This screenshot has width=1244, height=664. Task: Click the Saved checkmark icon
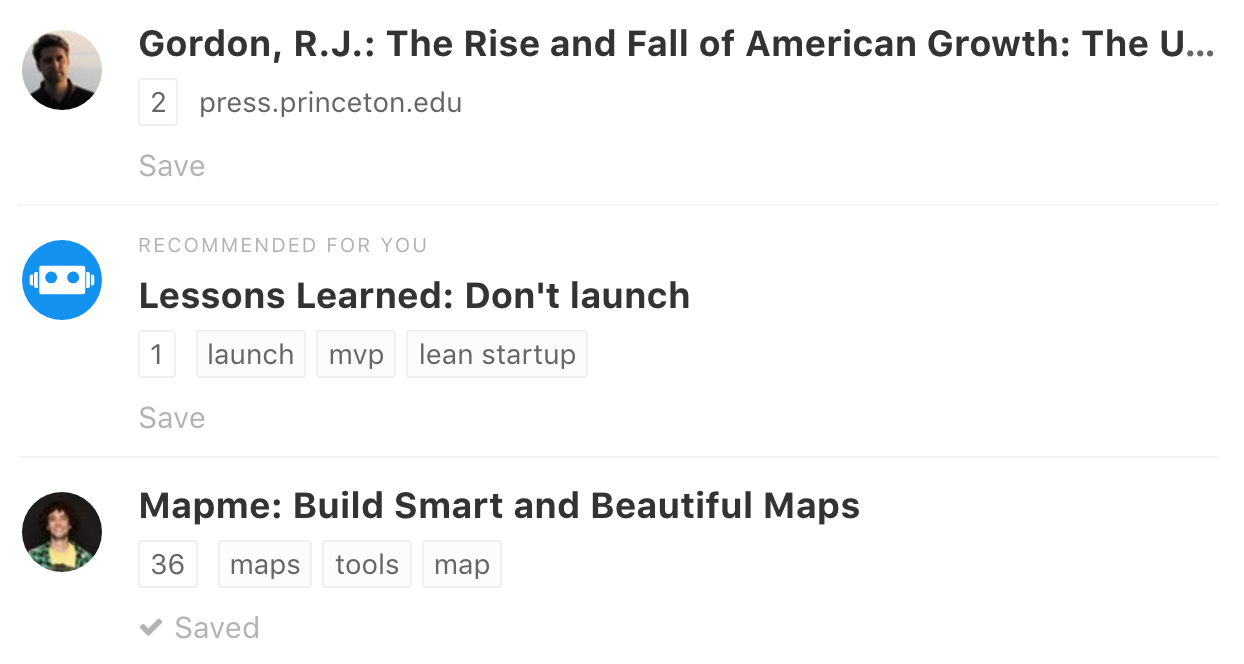click(x=151, y=628)
